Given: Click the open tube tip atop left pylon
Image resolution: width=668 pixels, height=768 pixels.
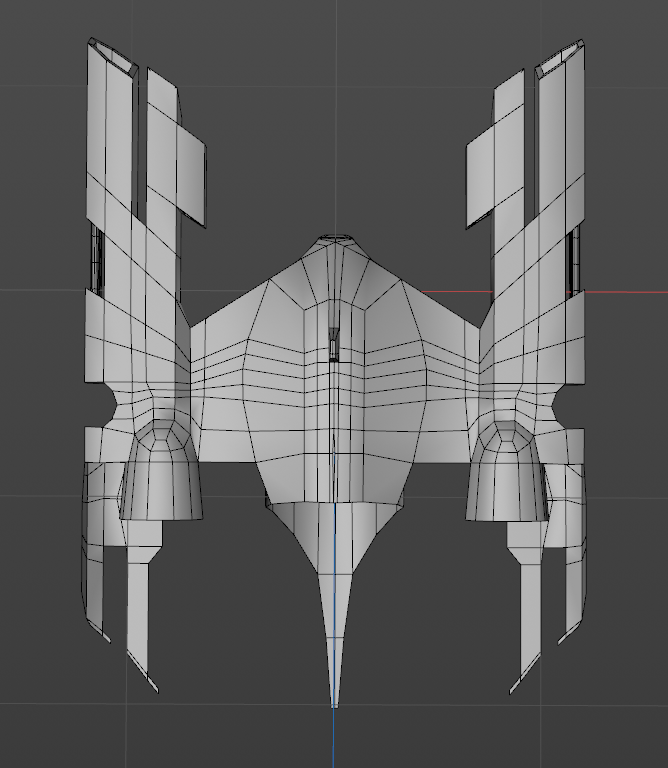Looking at the screenshot, I should pyautogui.click(x=115, y=57).
